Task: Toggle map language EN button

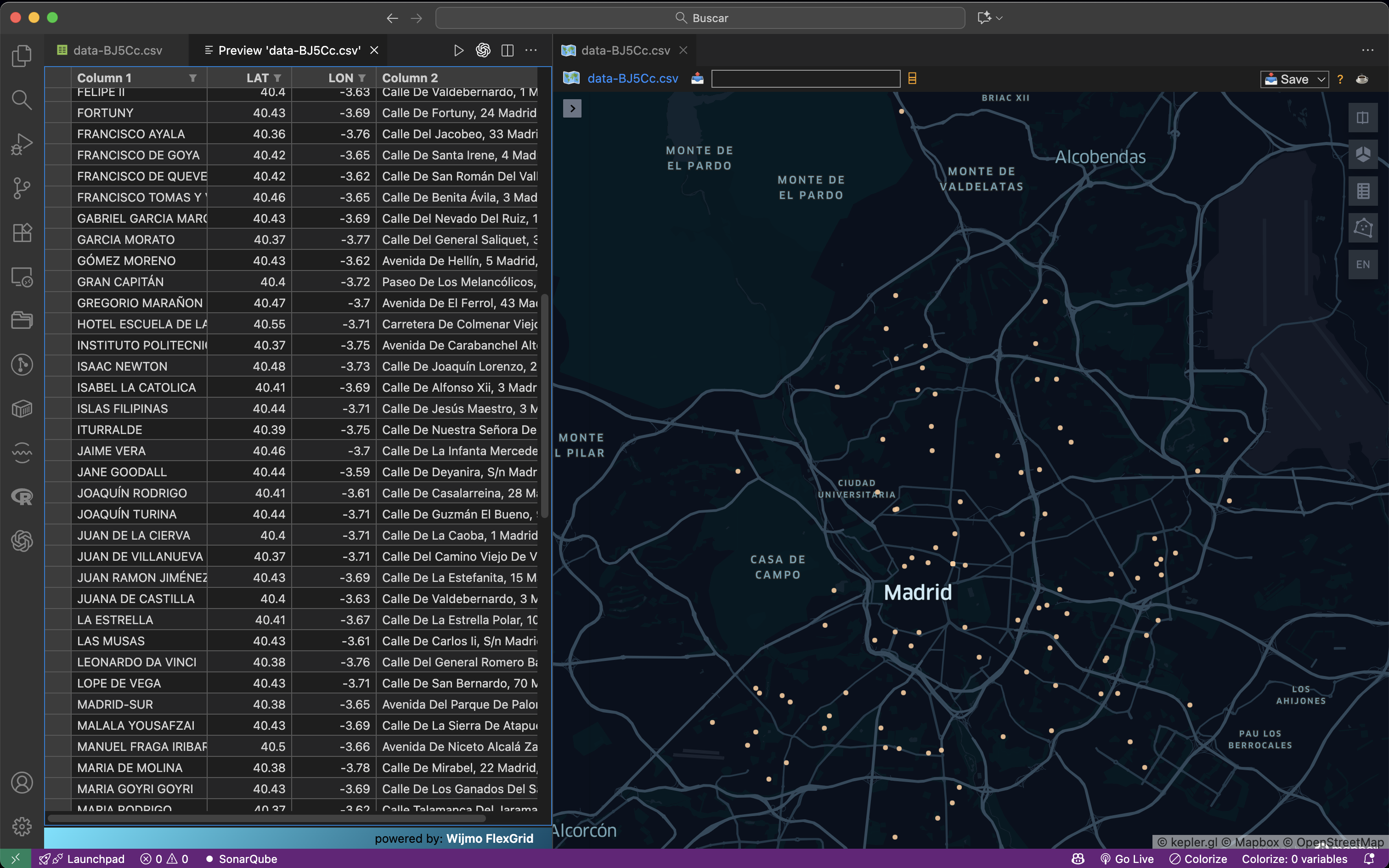Action: point(1363,265)
